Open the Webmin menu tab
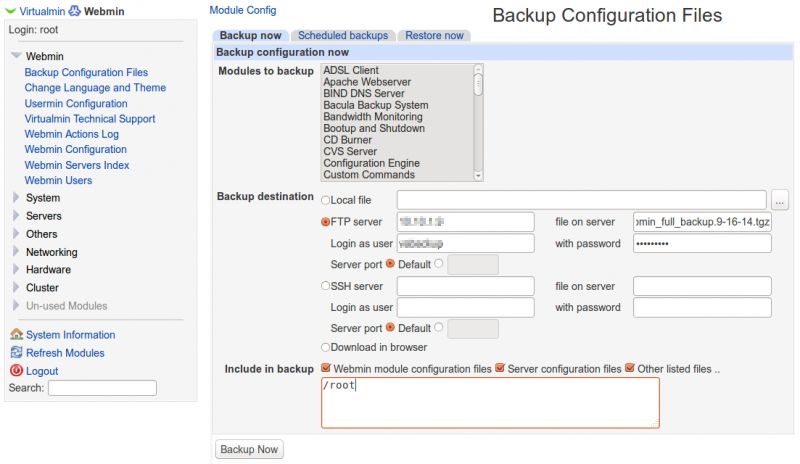Screen dimensions: 800x464 [104, 11]
